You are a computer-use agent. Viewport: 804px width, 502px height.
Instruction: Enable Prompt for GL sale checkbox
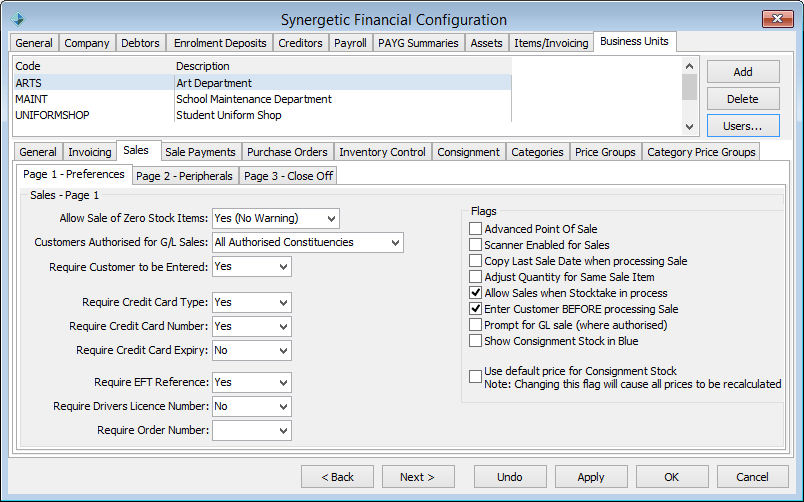(x=475, y=325)
